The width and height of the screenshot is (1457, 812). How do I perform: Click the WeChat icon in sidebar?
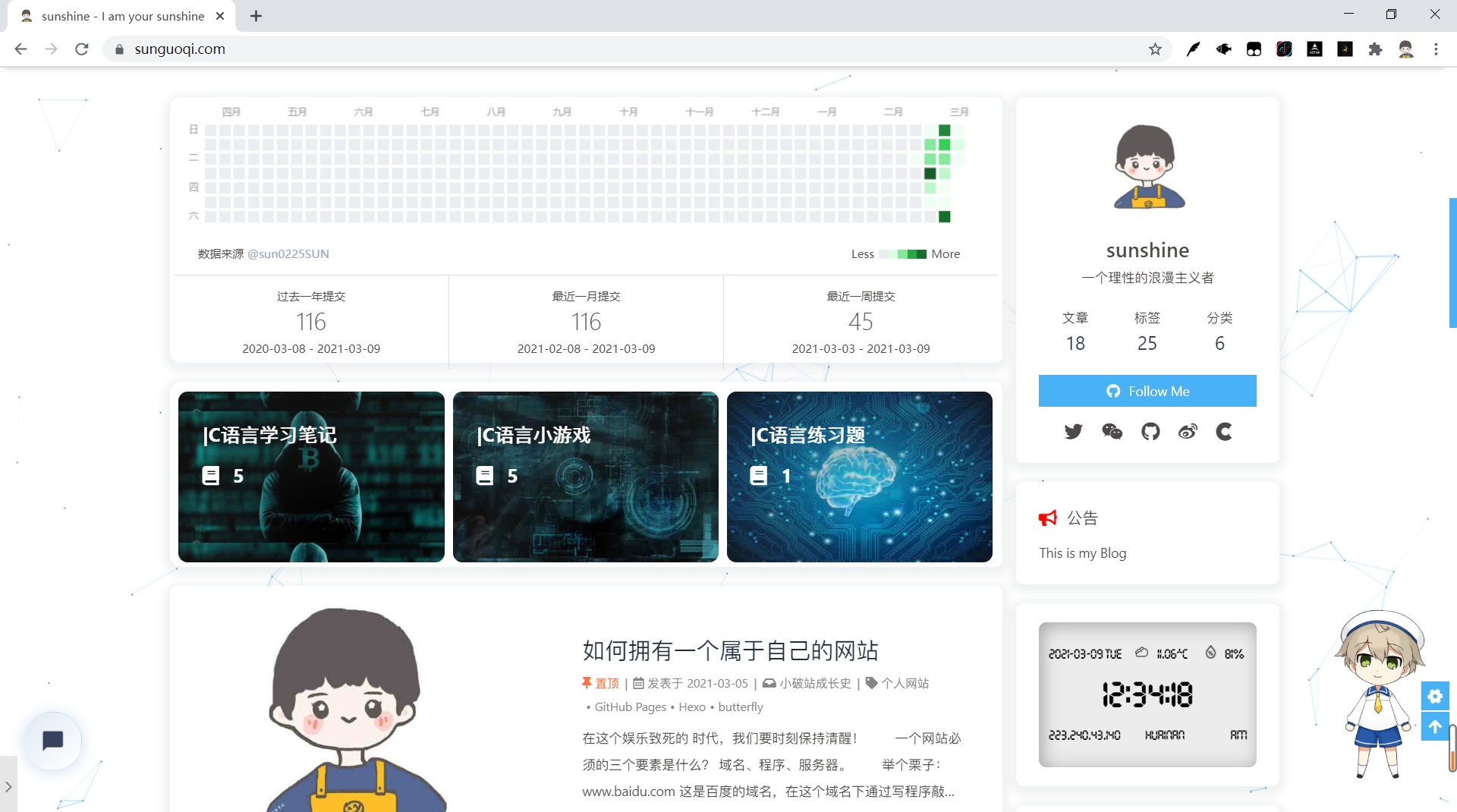tap(1112, 431)
